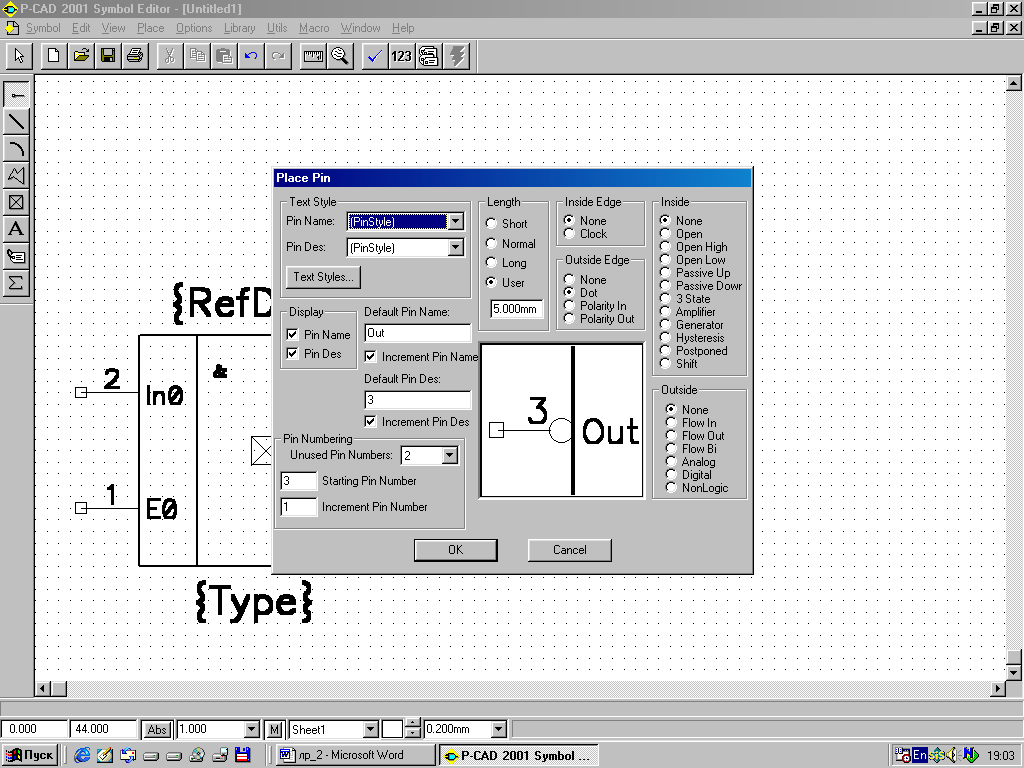The image size is (1024, 768).
Task: Open the Library menu
Action: 239,28
